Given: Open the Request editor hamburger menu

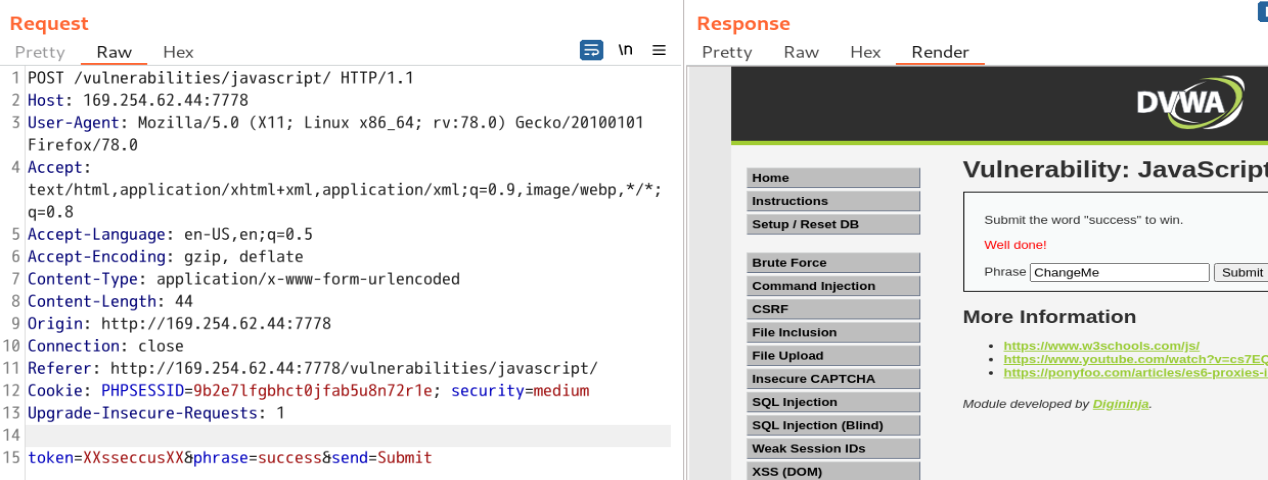Looking at the screenshot, I should 659,50.
